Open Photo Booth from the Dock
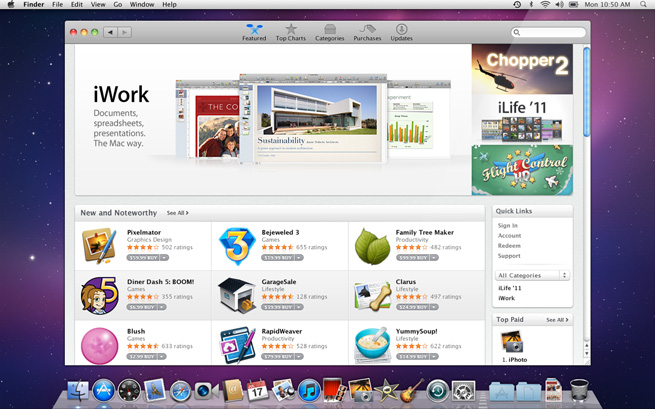Screen dimensions: 655x409 coord(335,390)
